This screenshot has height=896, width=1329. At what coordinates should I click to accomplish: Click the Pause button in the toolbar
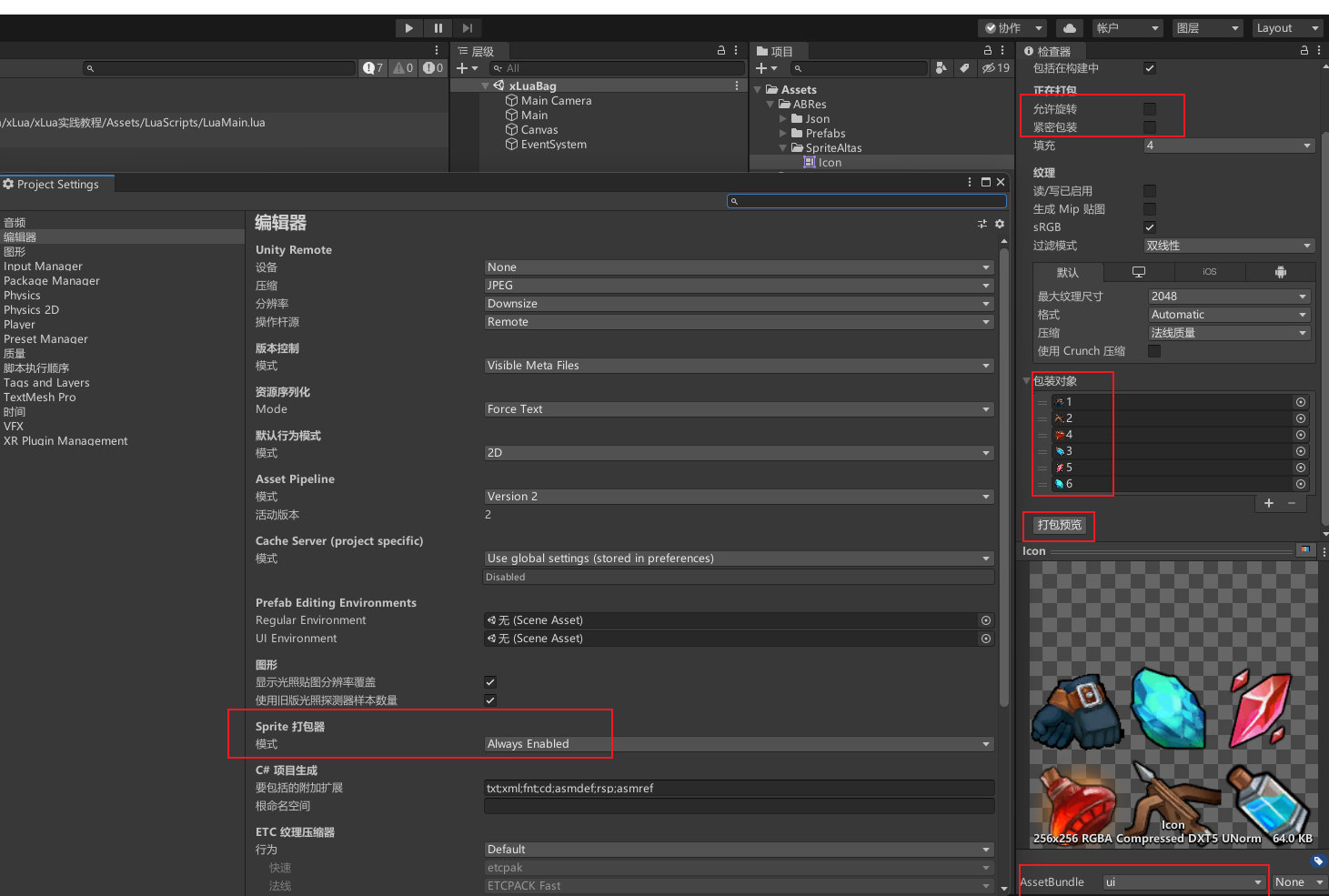click(x=438, y=28)
